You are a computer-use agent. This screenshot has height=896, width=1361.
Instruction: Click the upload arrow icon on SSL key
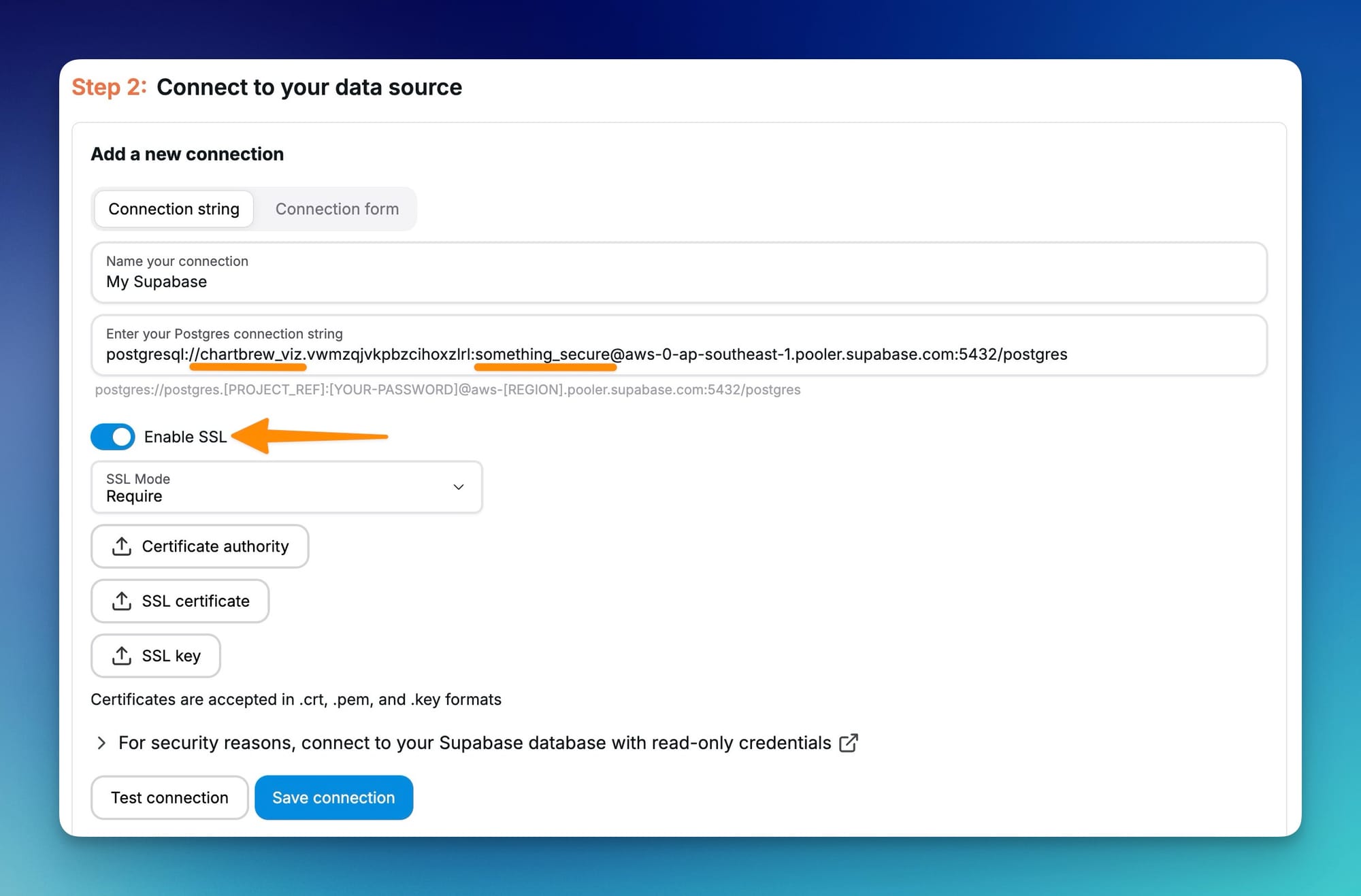click(122, 656)
